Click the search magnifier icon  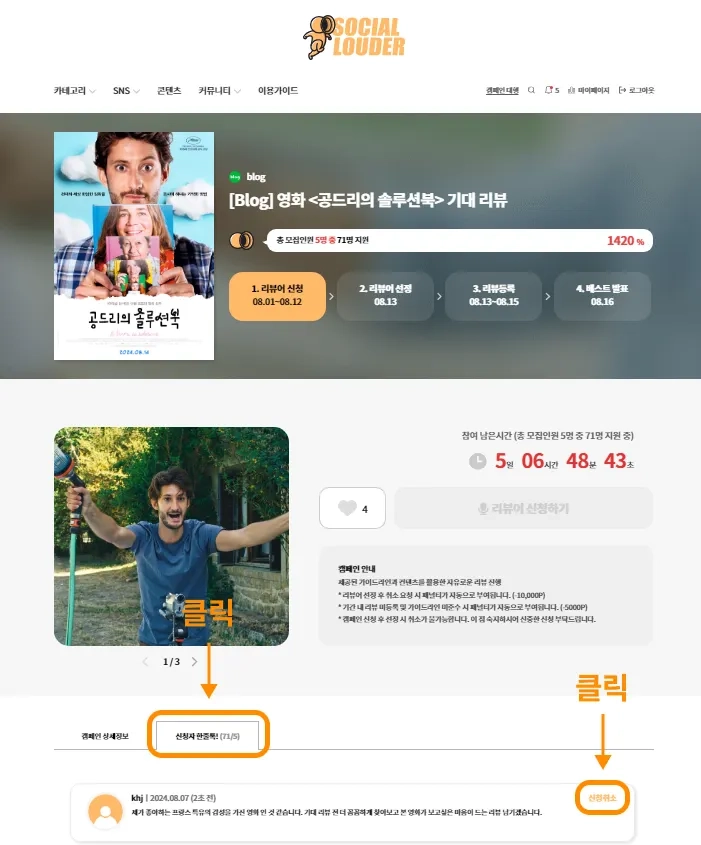pyautogui.click(x=531, y=90)
